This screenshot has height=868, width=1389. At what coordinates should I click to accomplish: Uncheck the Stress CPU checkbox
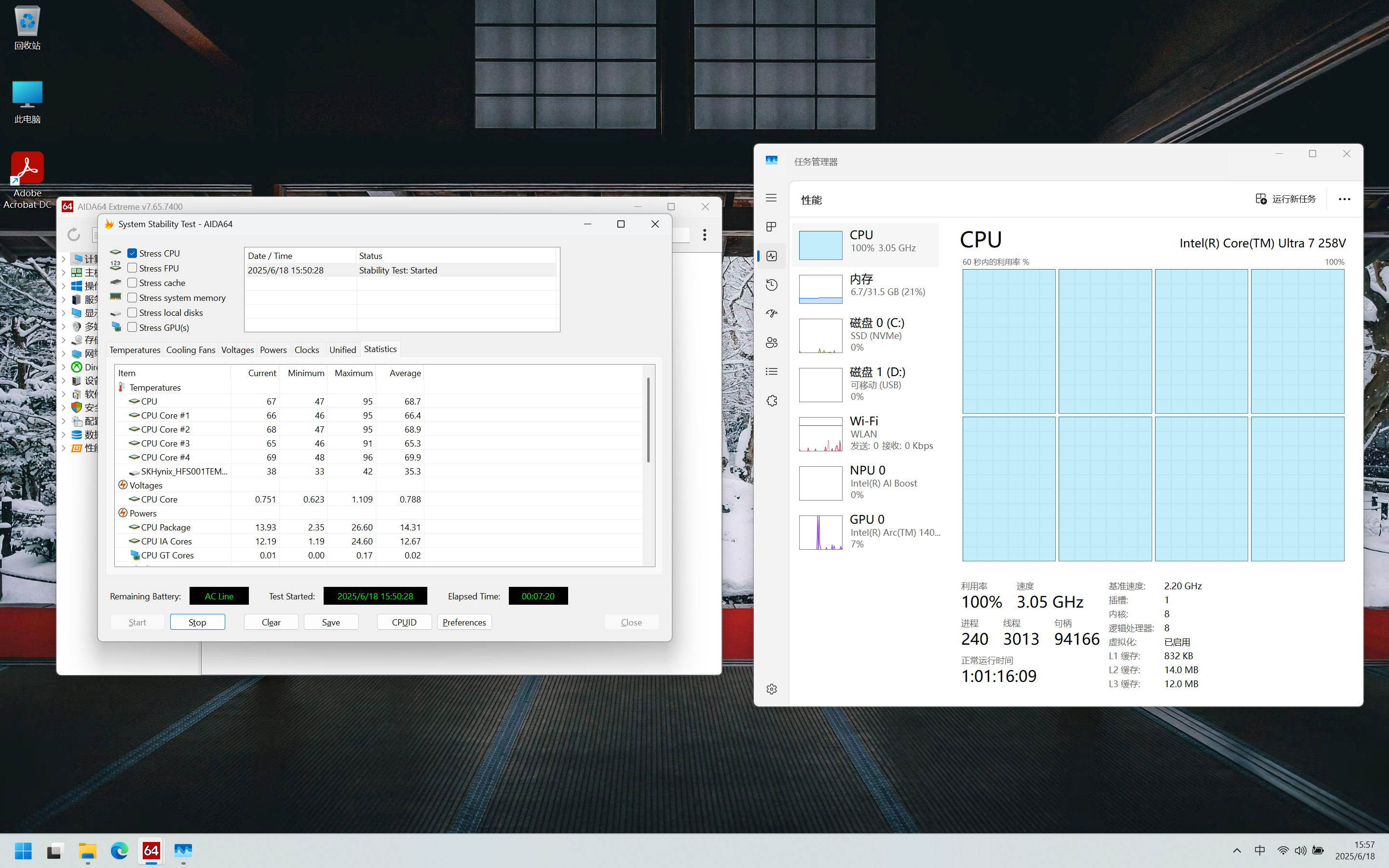[132, 253]
